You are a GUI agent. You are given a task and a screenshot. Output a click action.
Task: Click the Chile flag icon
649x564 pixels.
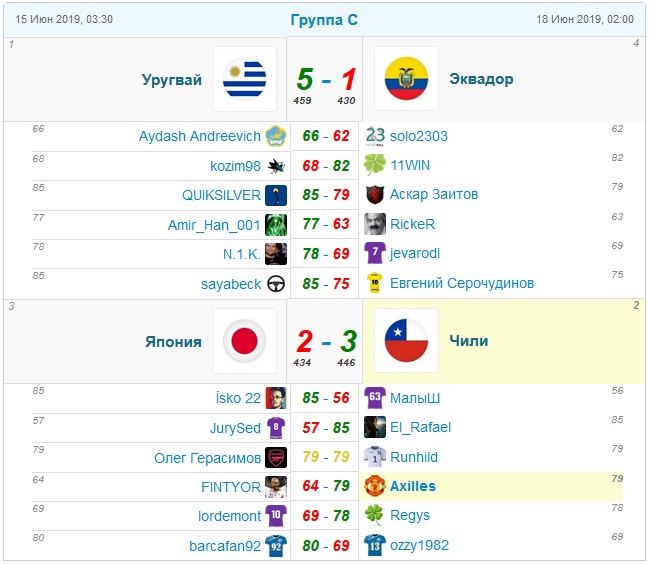tap(406, 341)
